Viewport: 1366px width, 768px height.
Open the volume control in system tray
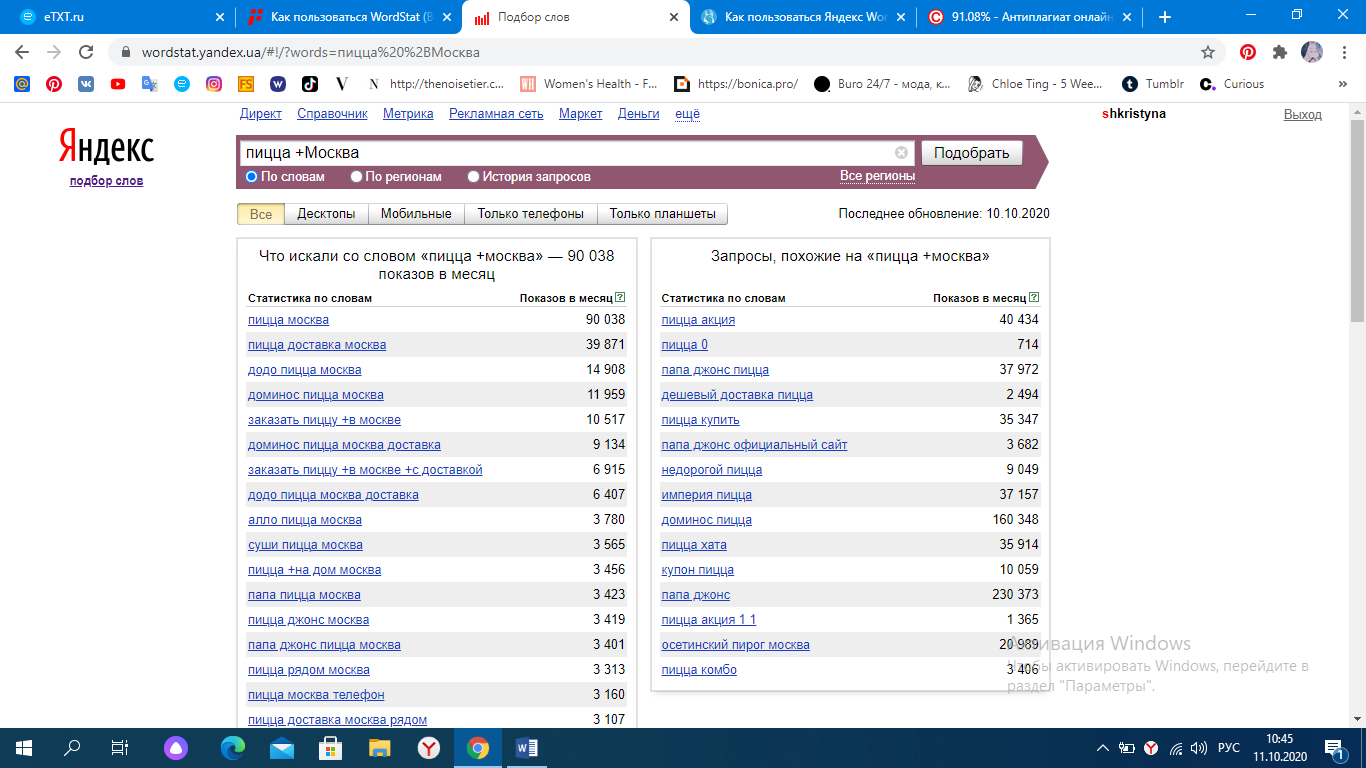[x=1199, y=747]
